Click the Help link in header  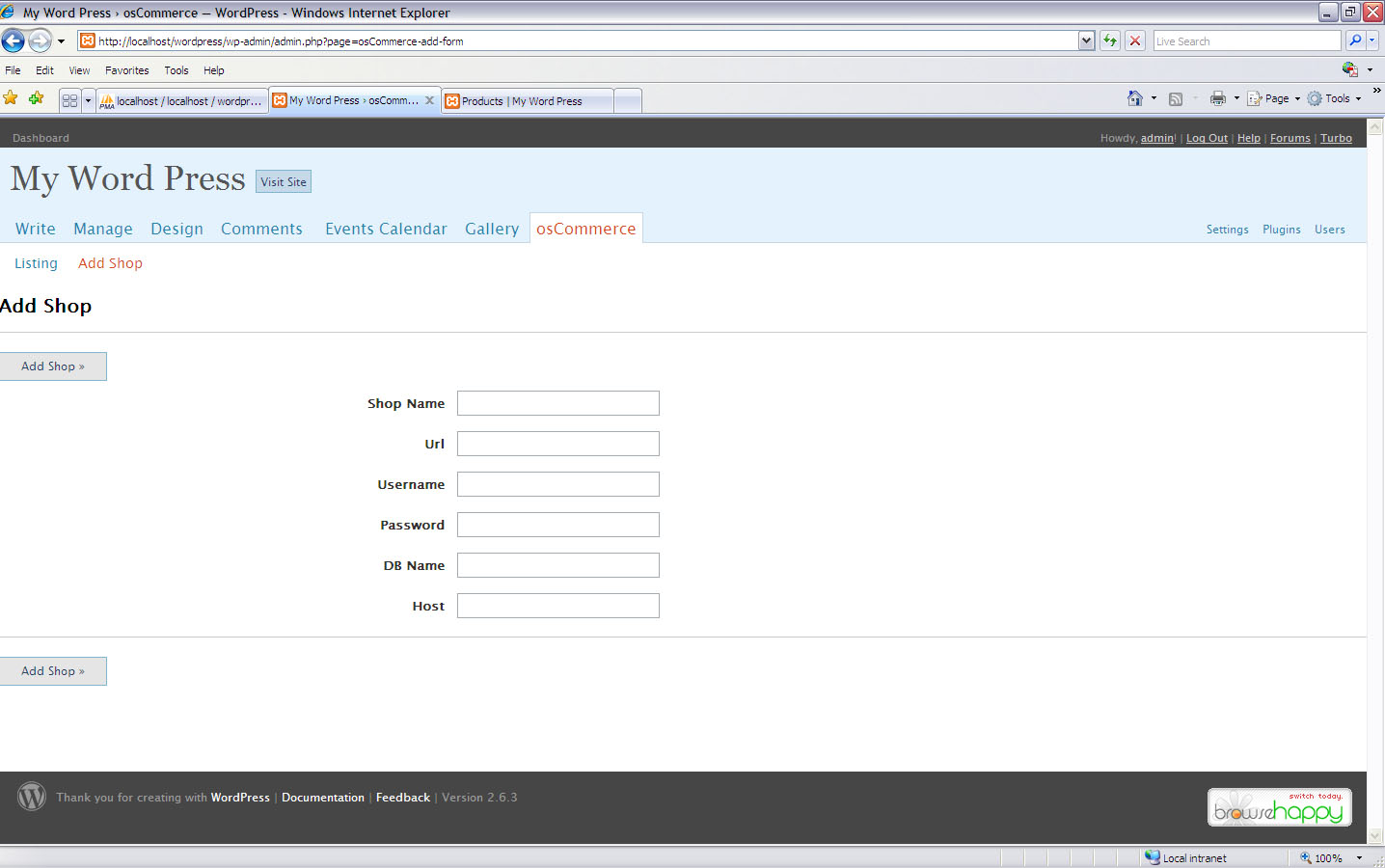[x=1249, y=138]
